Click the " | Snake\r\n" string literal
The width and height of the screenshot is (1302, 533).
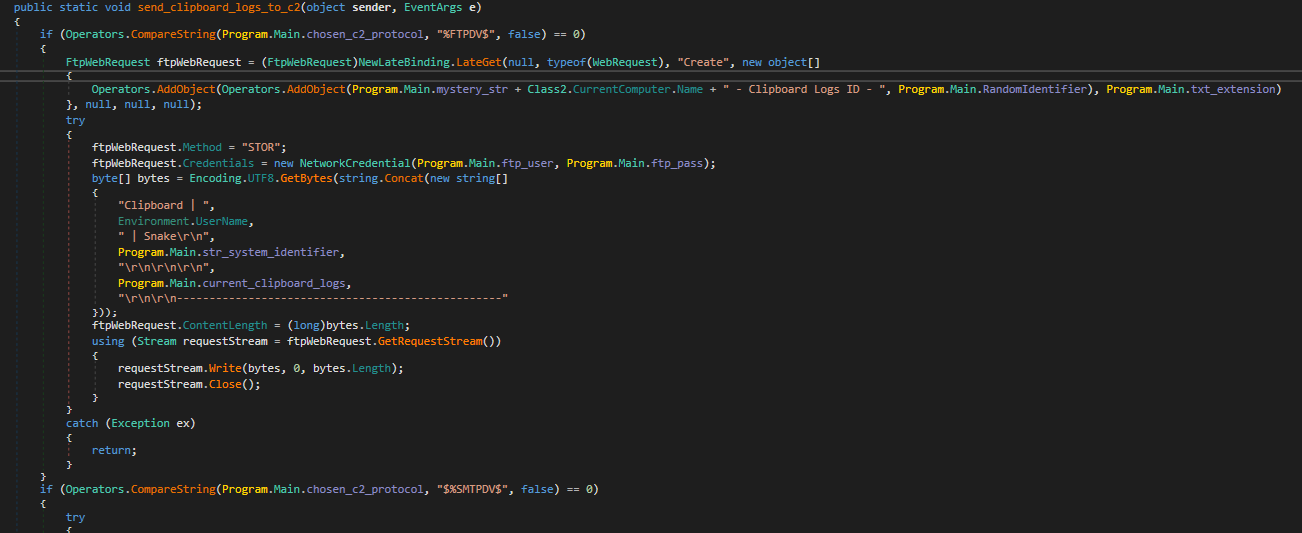coord(161,235)
